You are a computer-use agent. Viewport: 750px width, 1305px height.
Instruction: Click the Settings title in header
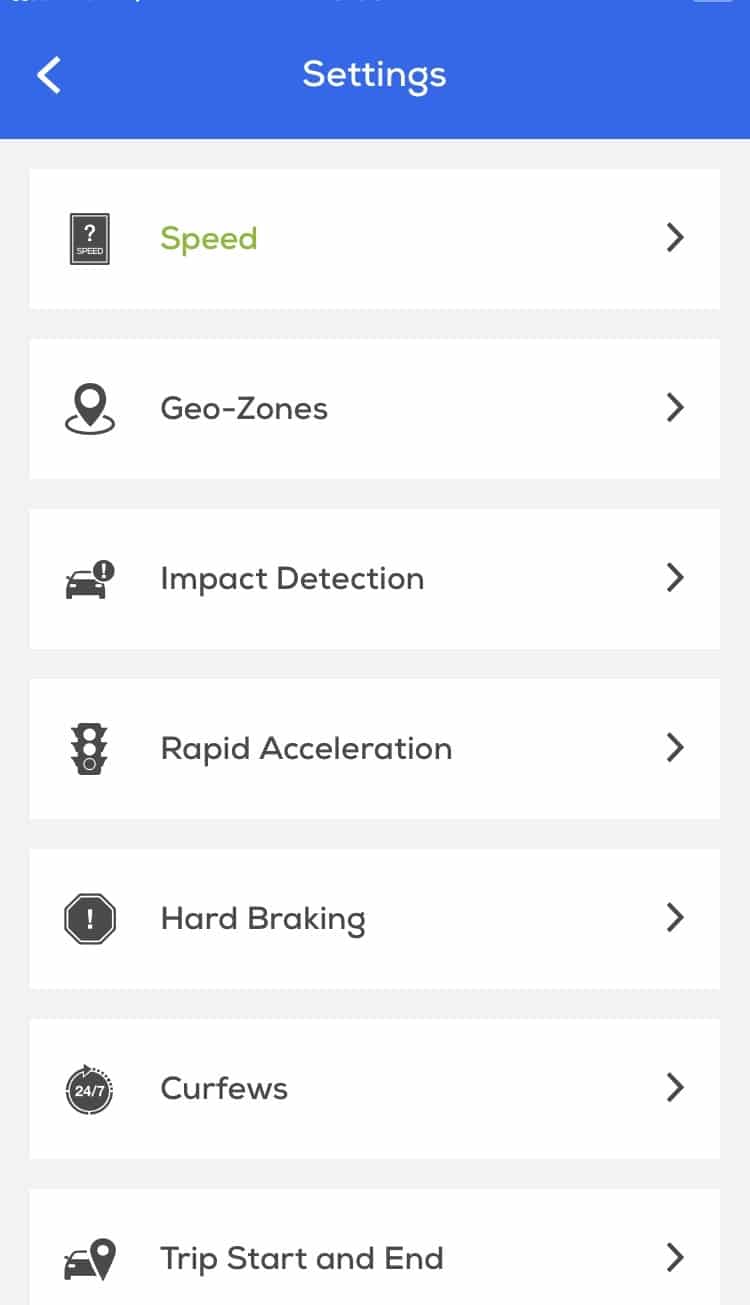[x=374, y=75]
